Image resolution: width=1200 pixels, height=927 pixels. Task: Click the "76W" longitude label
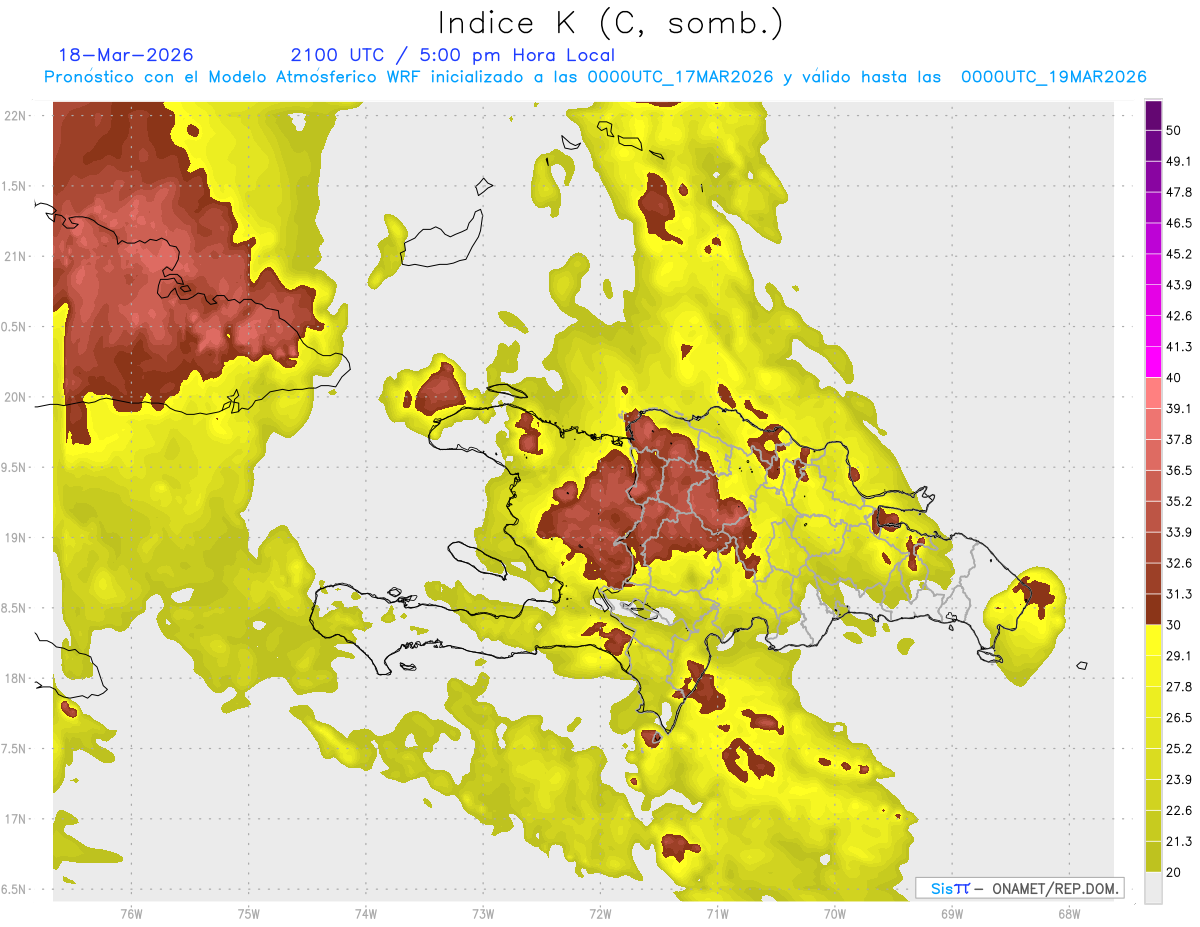[x=131, y=913]
